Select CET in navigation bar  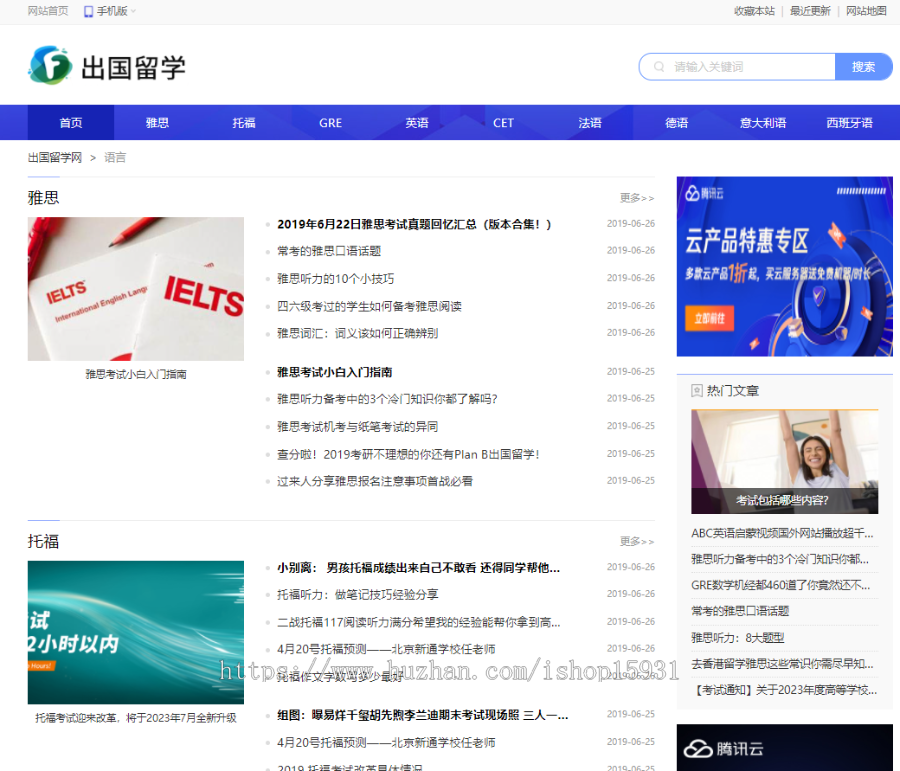[503, 122]
